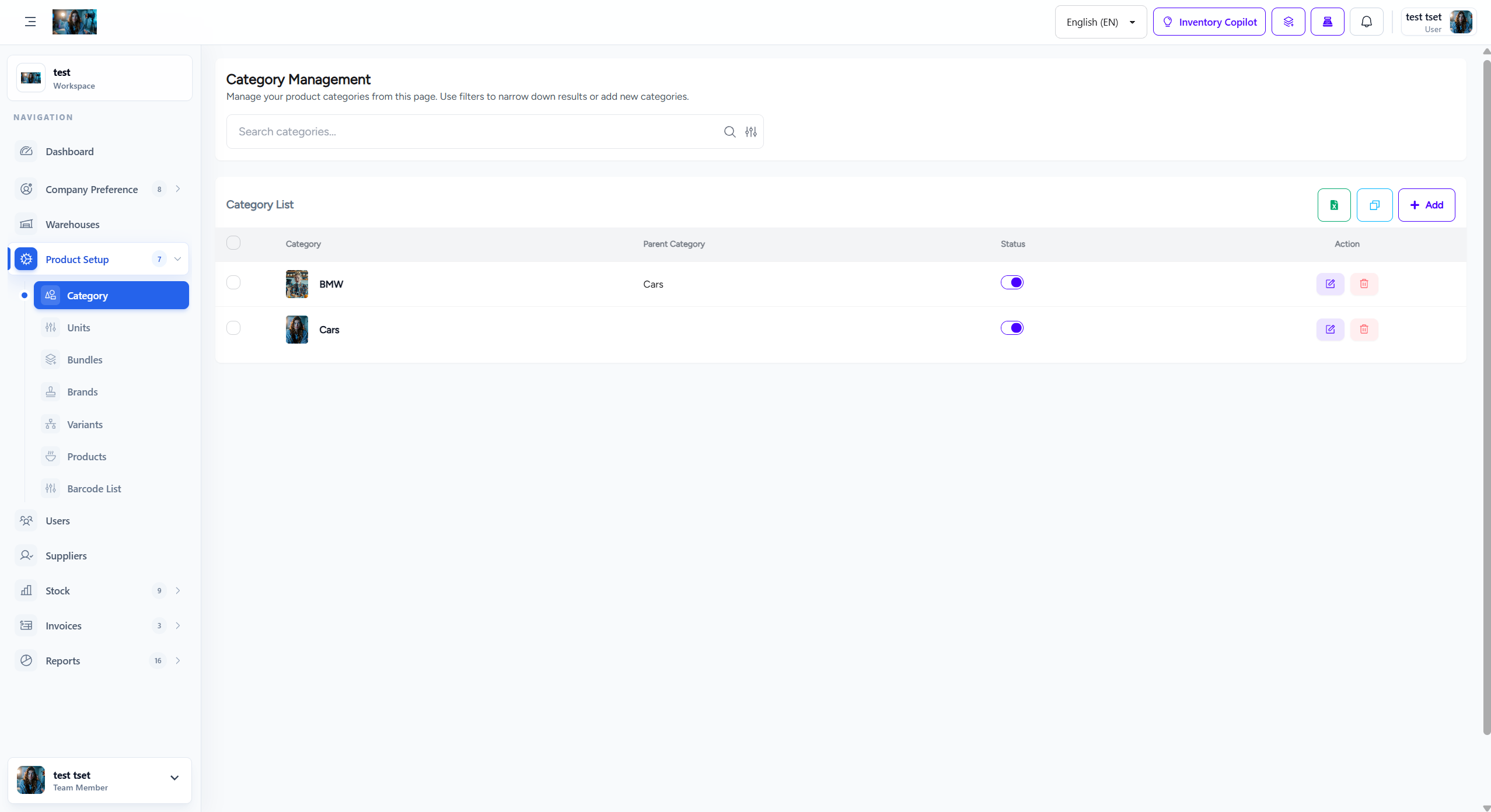The width and height of the screenshot is (1491, 812).
Task: Expand the Stock chevron
Action: pyautogui.click(x=178, y=591)
